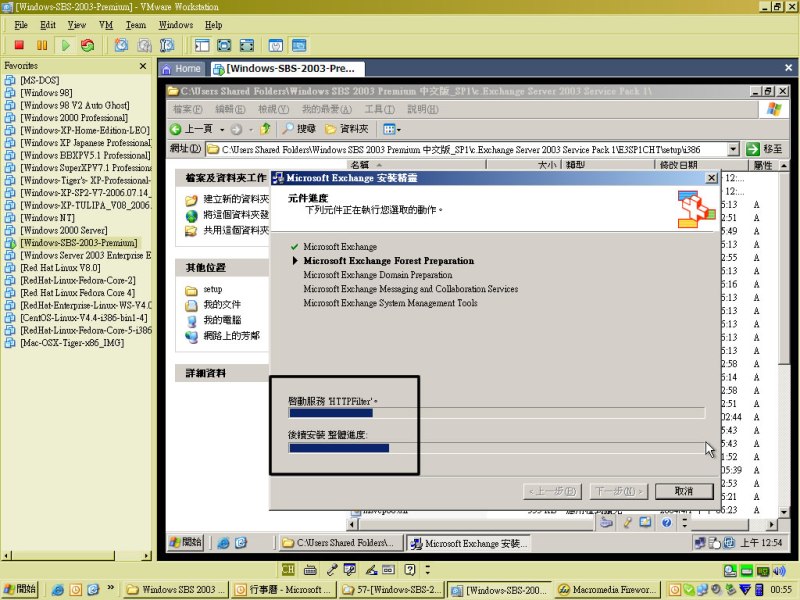Click the Go Back arrow icon in Explorer
The width and height of the screenshot is (800, 600).
click(176, 129)
